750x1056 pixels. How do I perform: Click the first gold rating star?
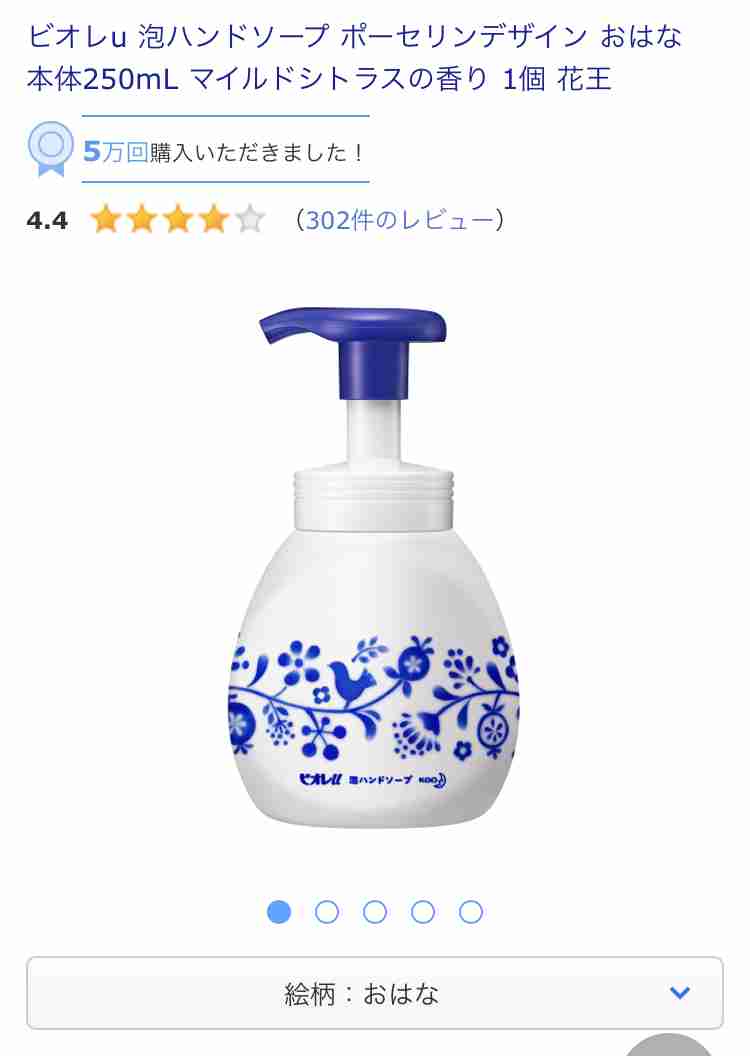click(106, 220)
